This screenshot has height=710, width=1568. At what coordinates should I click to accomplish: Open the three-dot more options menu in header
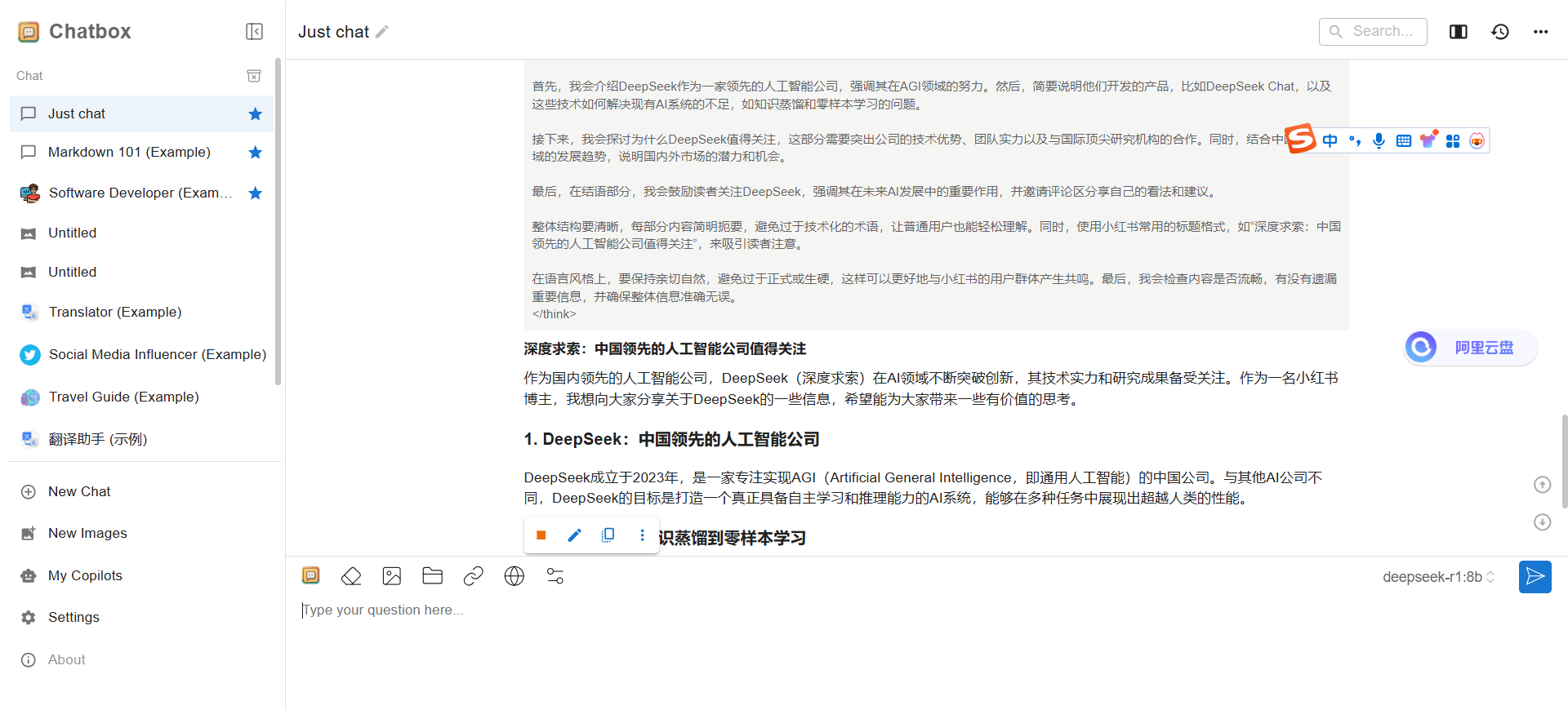(1541, 32)
